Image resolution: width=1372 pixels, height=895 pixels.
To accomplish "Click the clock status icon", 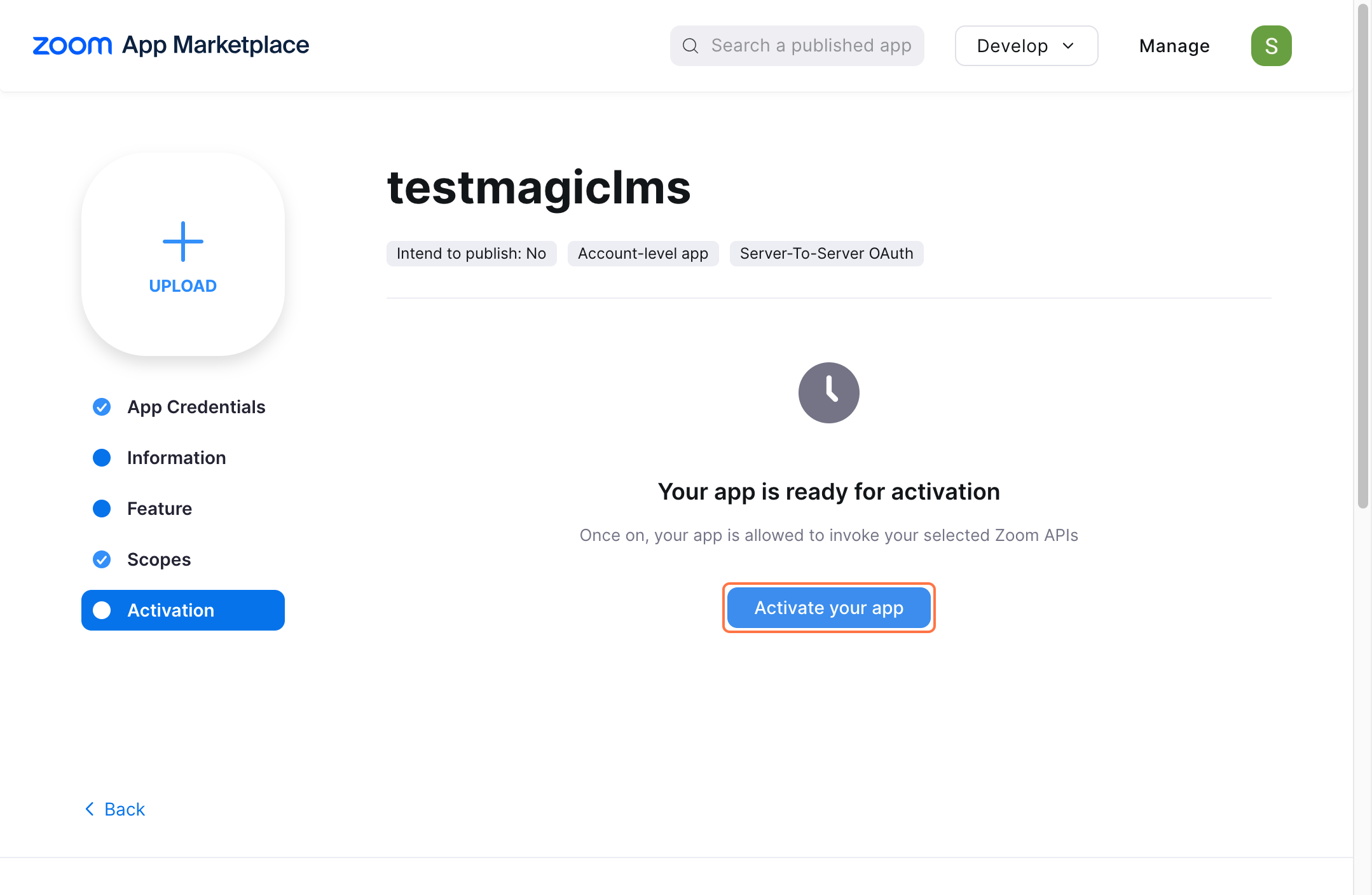I will [828, 393].
